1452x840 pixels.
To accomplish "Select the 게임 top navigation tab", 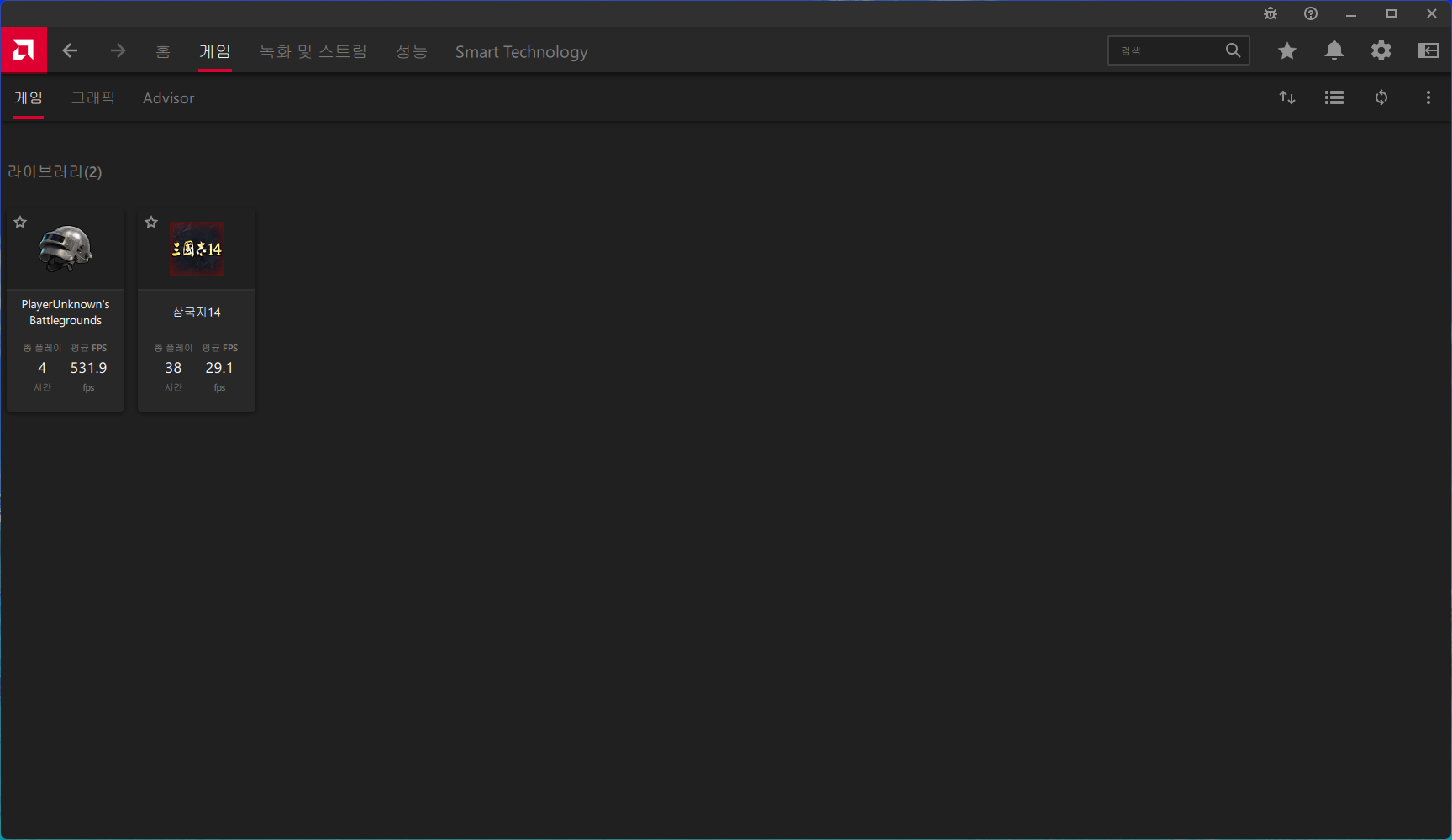I will pyautogui.click(x=215, y=51).
